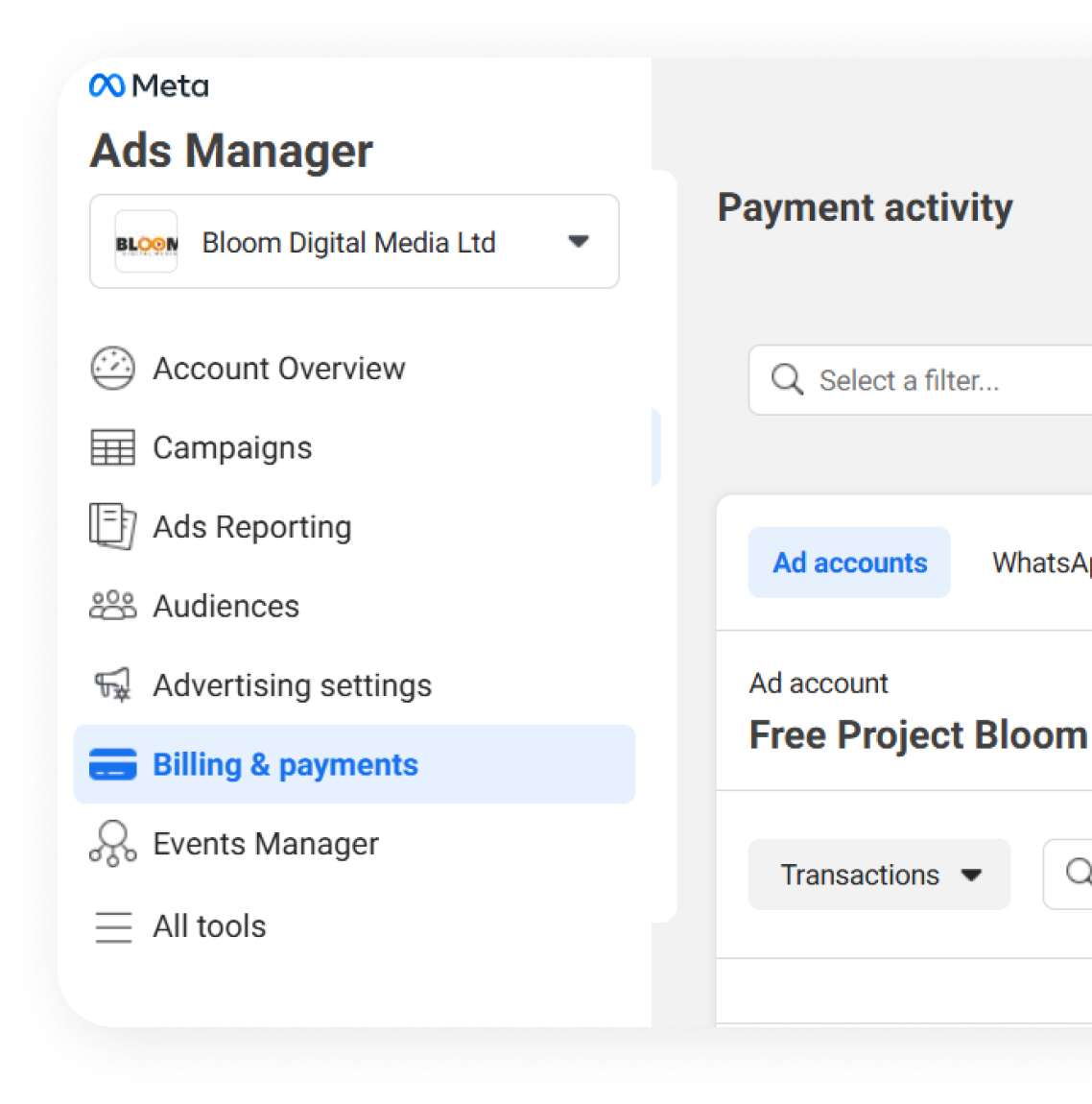The image size is (1092, 1104).
Task: Open the All tools hamburger icon
Action: (x=112, y=926)
